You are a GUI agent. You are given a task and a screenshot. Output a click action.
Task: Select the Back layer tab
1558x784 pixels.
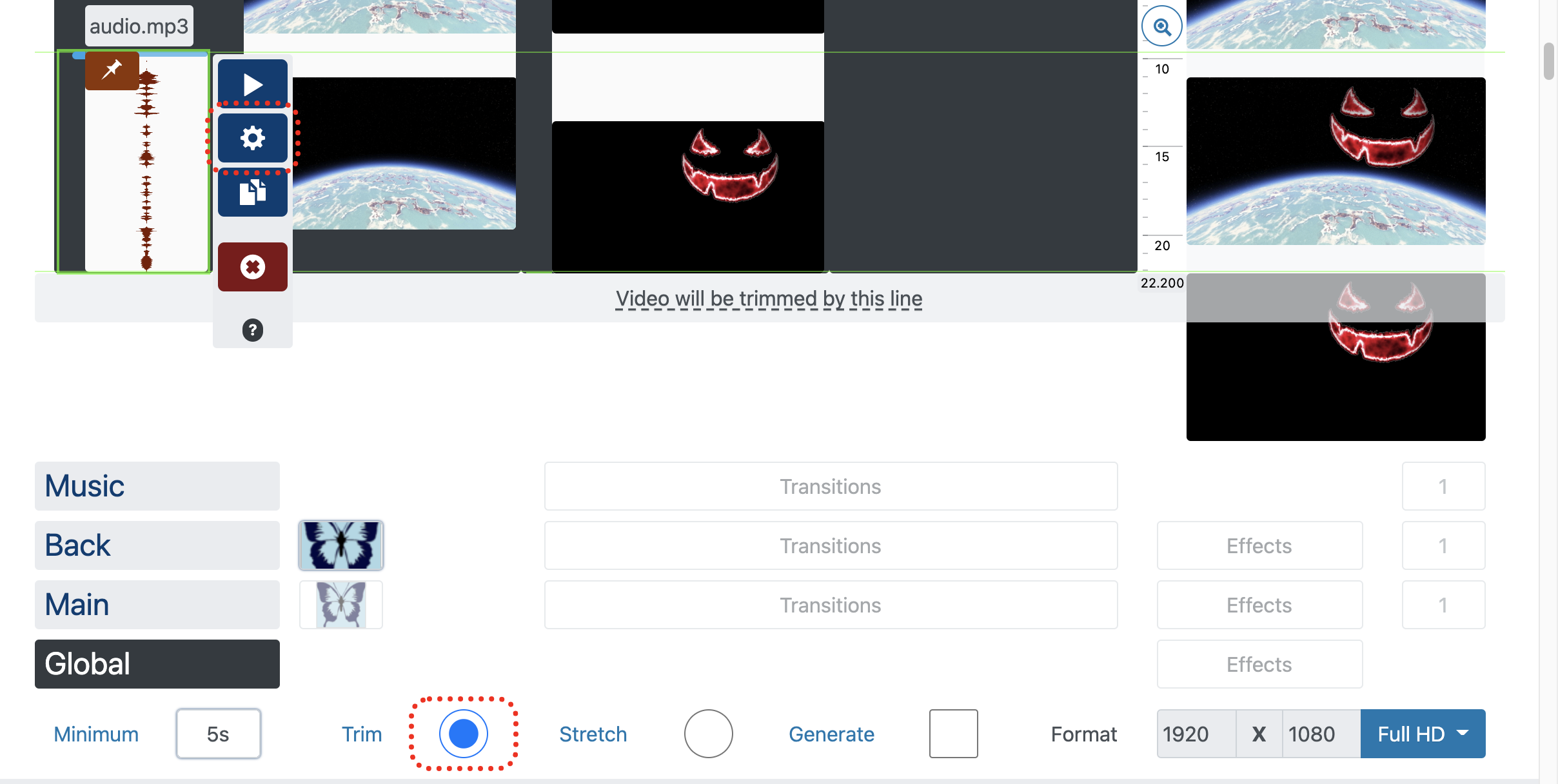pyautogui.click(x=157, y=545)
